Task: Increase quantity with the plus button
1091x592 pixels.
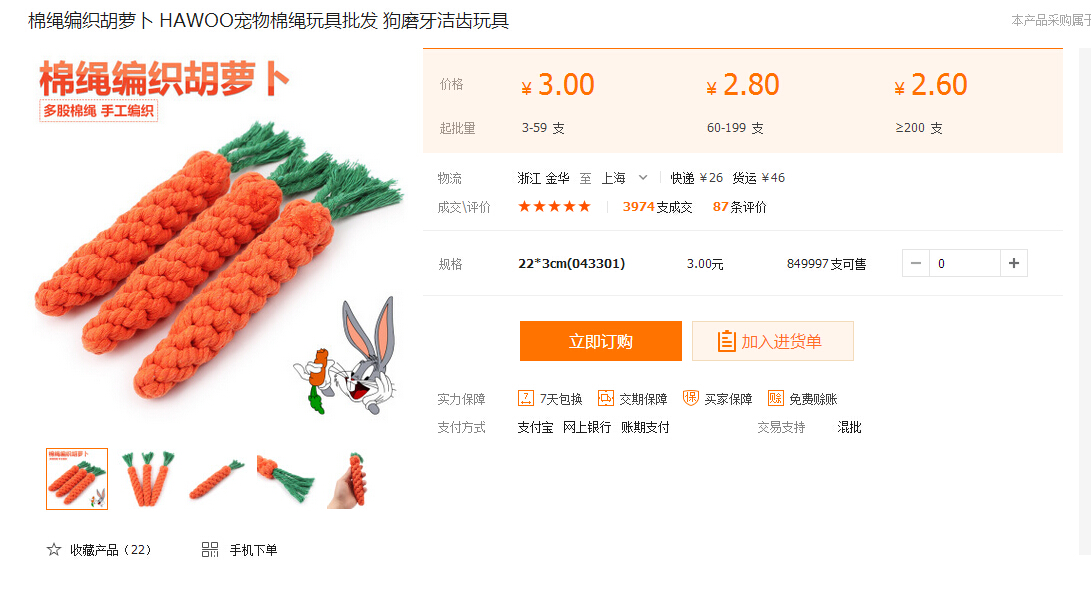Action: (1014, 263)
